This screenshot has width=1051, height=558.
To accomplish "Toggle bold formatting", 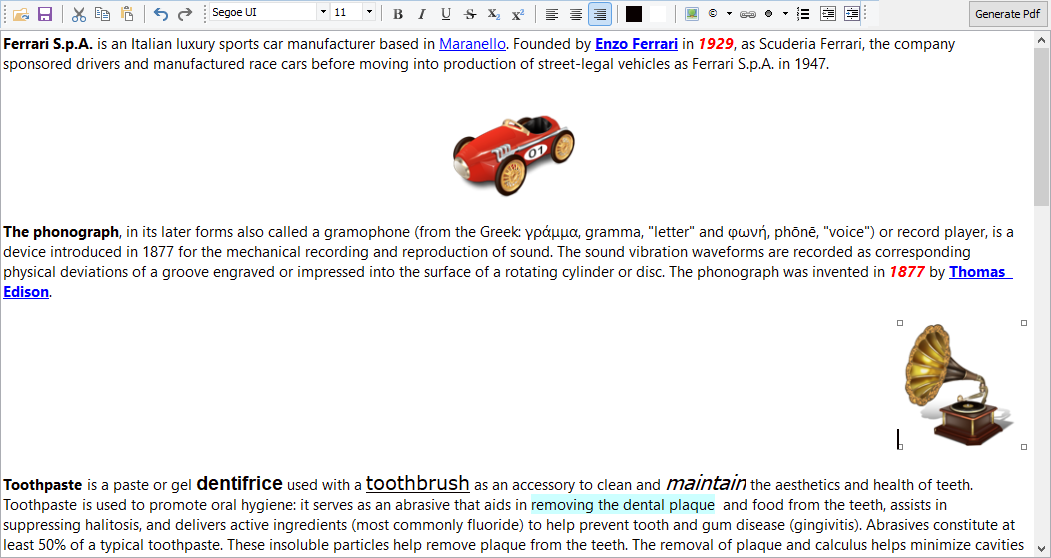I will click(398, 14).
